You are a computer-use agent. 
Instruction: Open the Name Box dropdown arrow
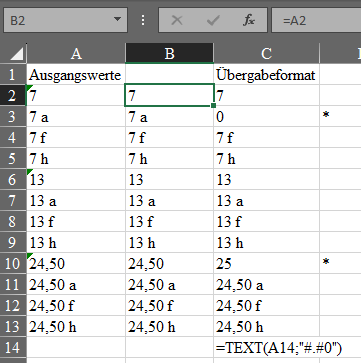pyautogui.click(x=117, y=20)
